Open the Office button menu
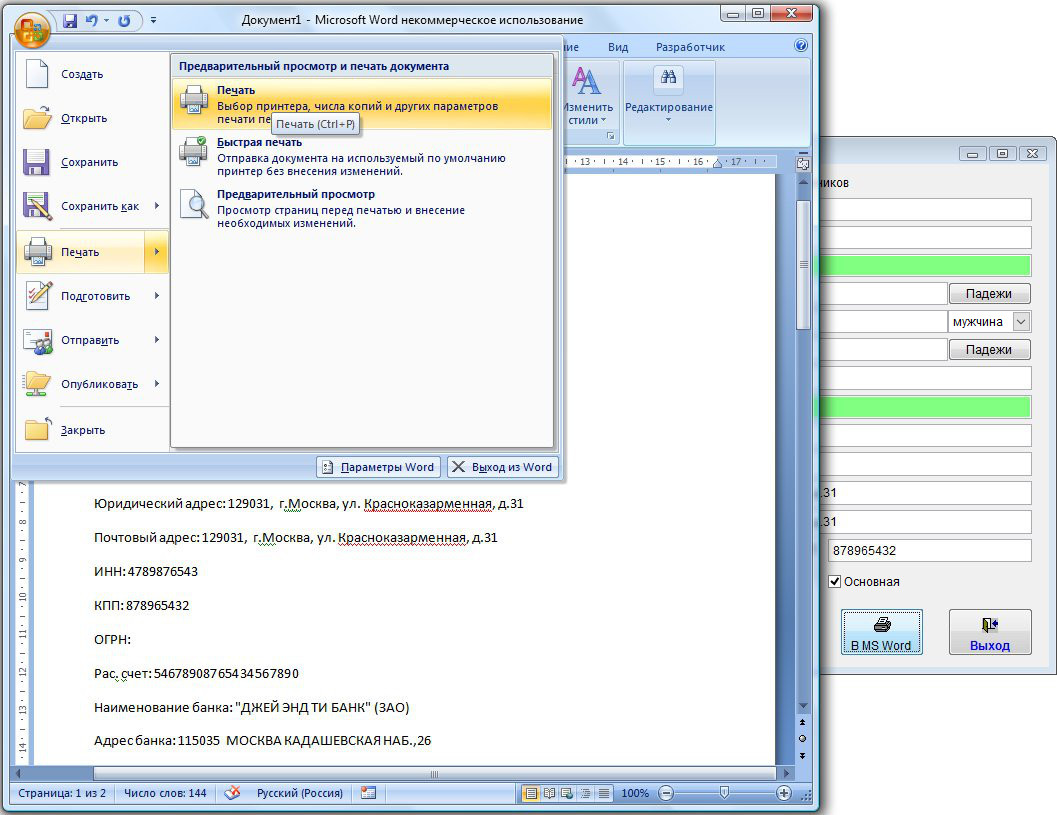The width and height of the screenshot is (1057, 815). tap(32, 29)
